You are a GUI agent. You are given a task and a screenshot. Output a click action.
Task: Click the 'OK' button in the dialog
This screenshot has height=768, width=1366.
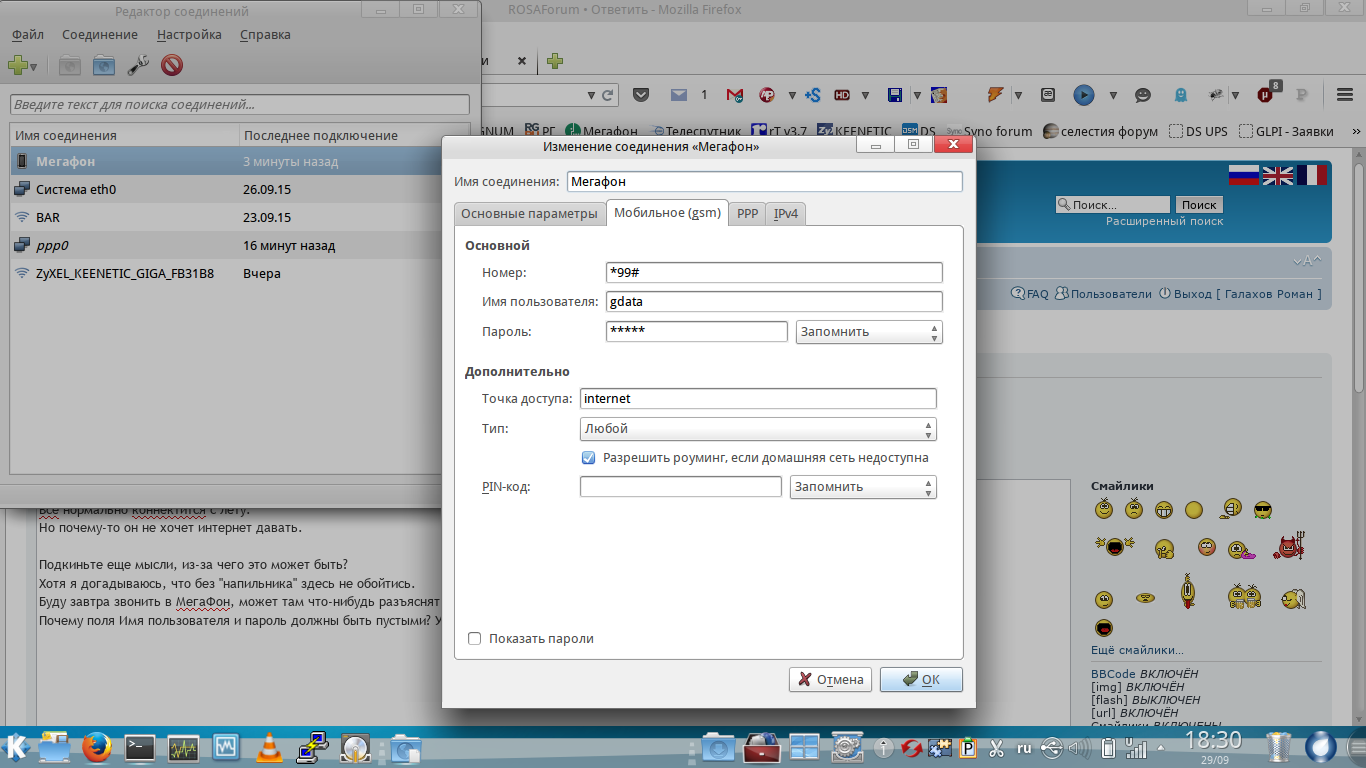coord(921,680)
